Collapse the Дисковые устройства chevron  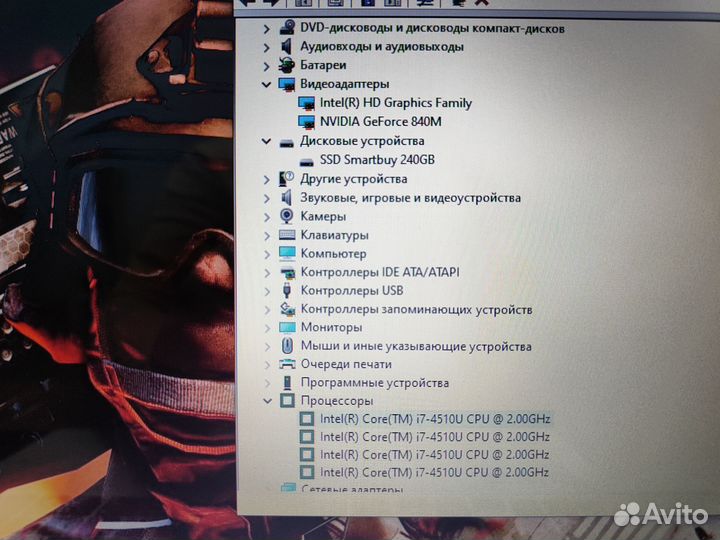click(x=266, y=141)
